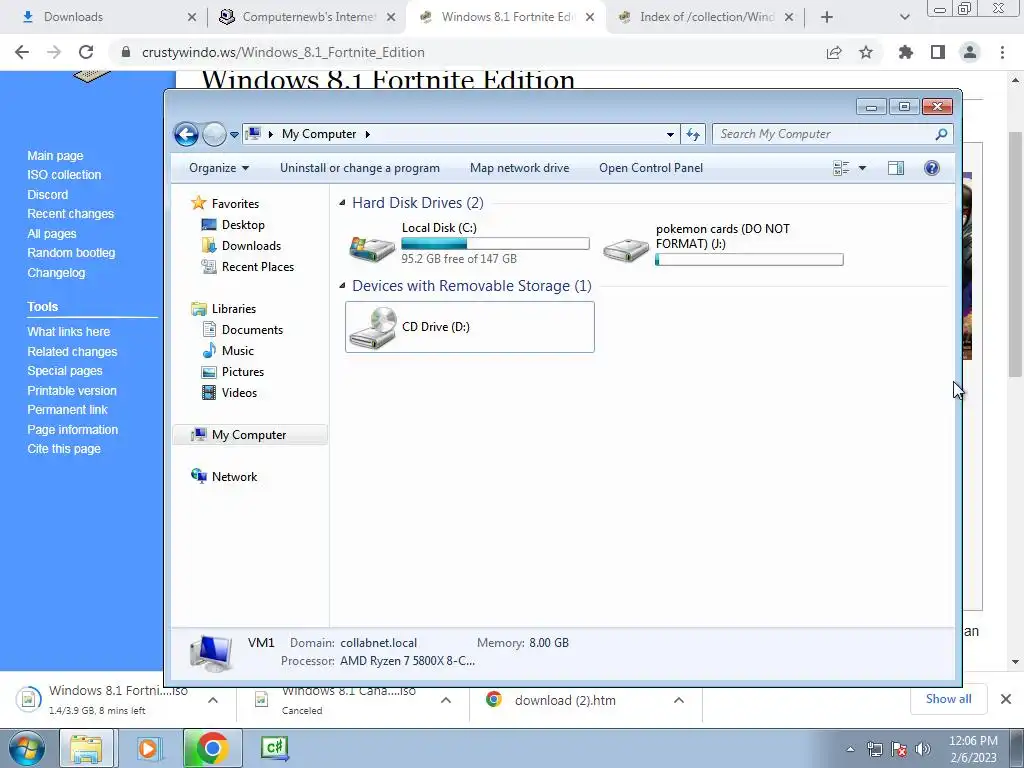Click Chrome back button

click(22, 52)
